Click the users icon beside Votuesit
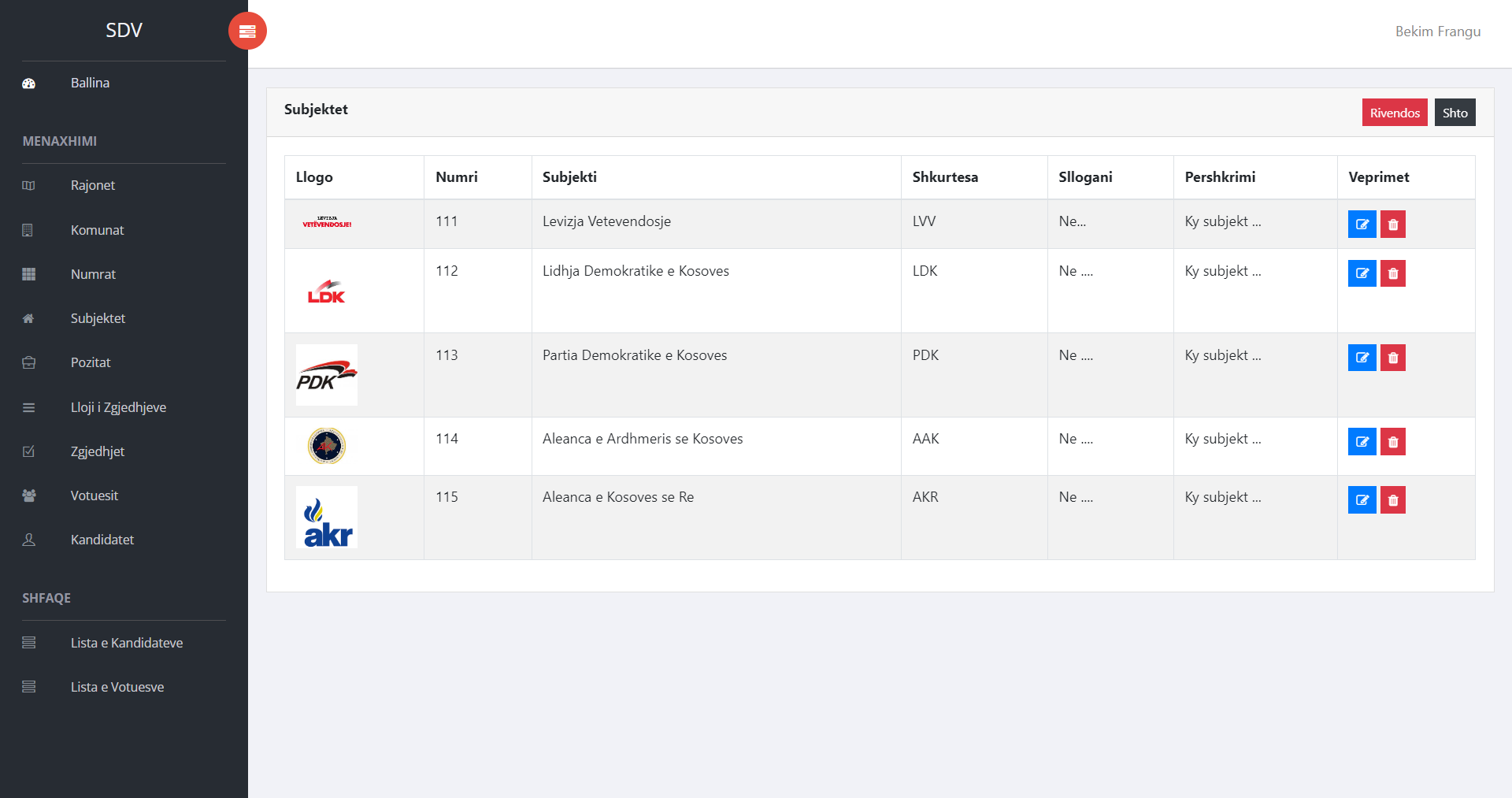This screenshot has height=798, width=1512. click(x=28, y=495)
